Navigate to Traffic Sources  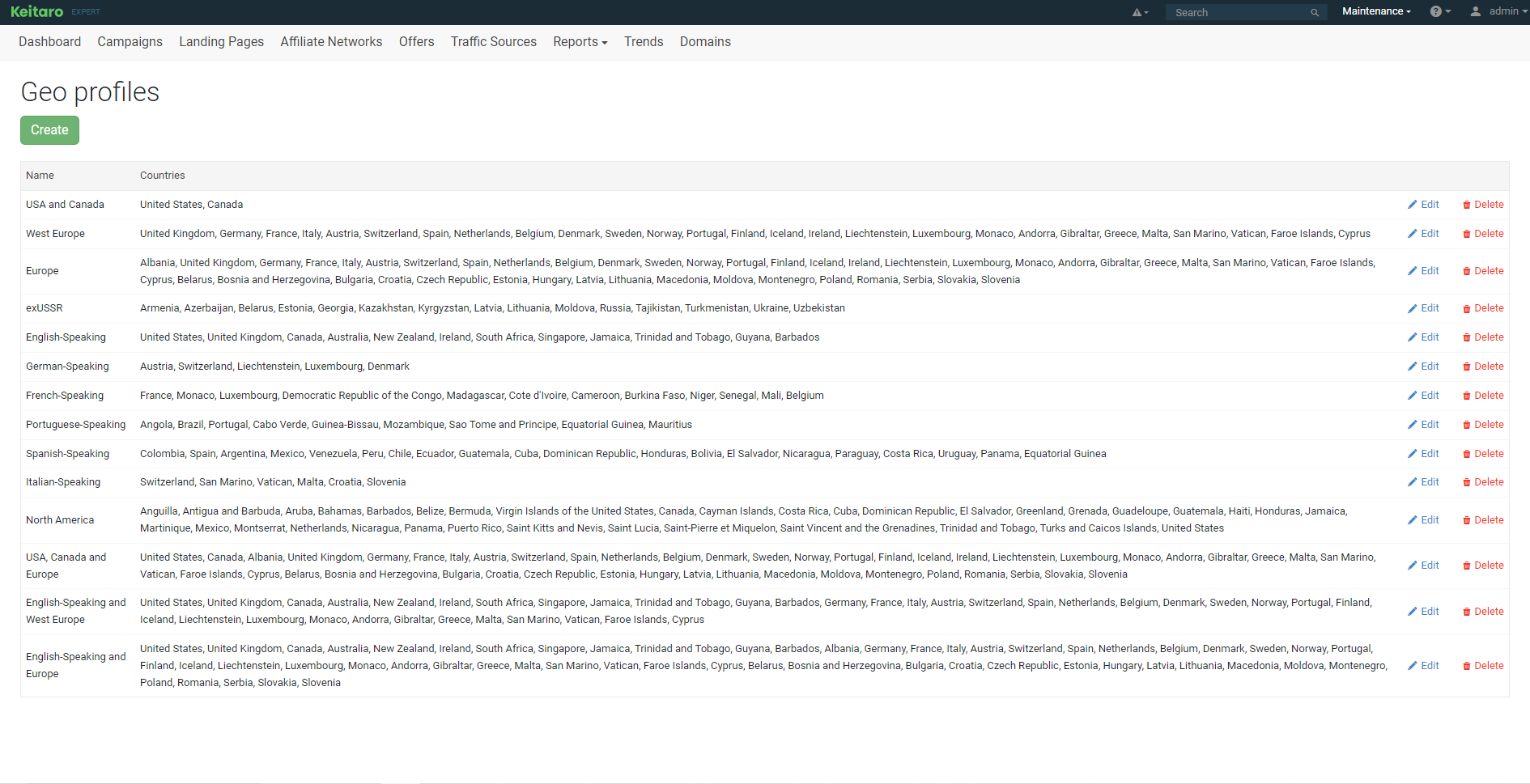(494, 42)
